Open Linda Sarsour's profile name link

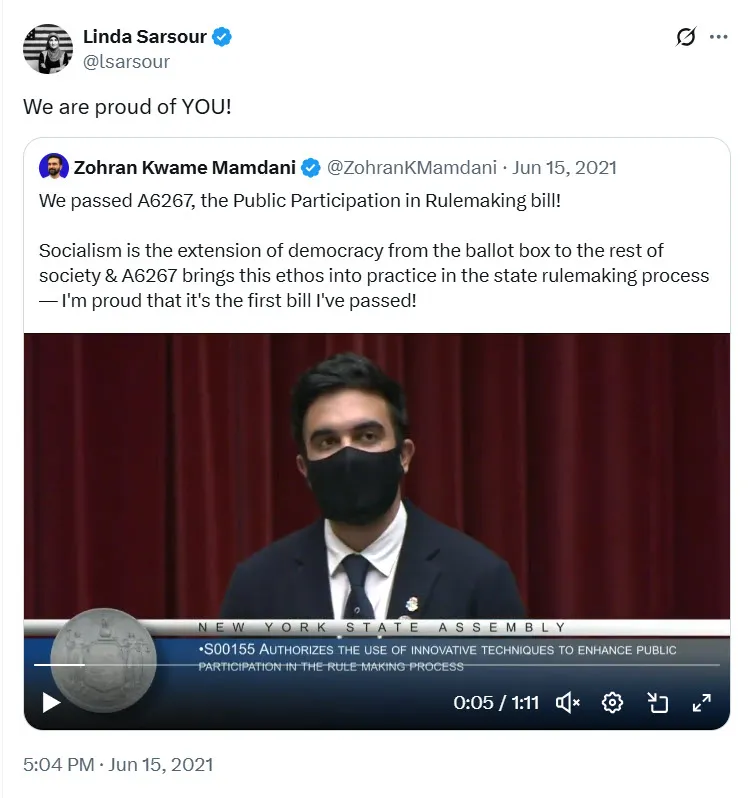pos(144,37)
